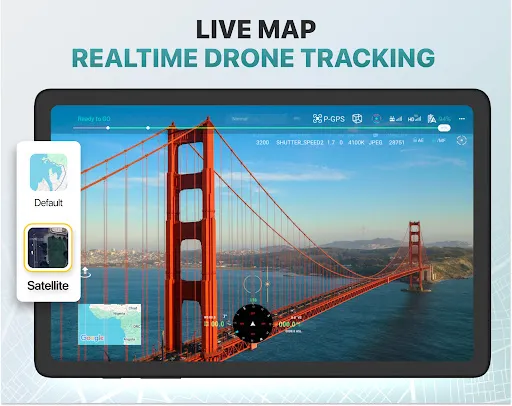Viewport: 512px width, 406px height.
Task: Click the 'Normal' mode field in top bar
Action: (257, 119)
